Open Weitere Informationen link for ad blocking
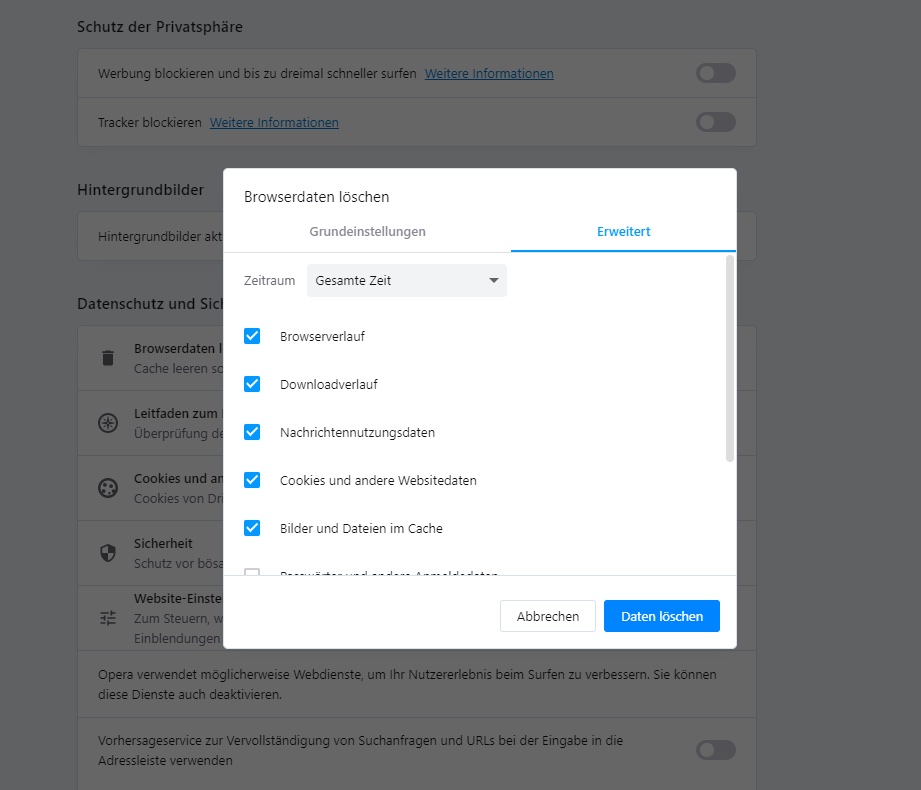Screen dimensions: 921x790 coord(489,74)
